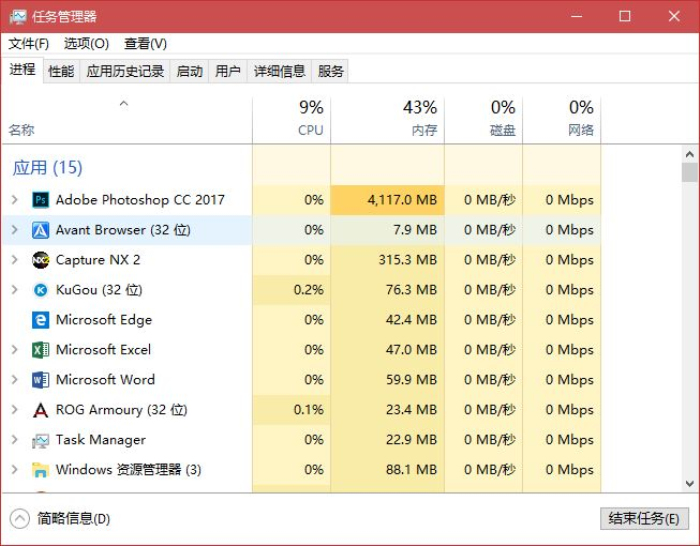Click the Avant Browser app icon
This screenshot has width=700, height=546.
click(x=41, y=230)
